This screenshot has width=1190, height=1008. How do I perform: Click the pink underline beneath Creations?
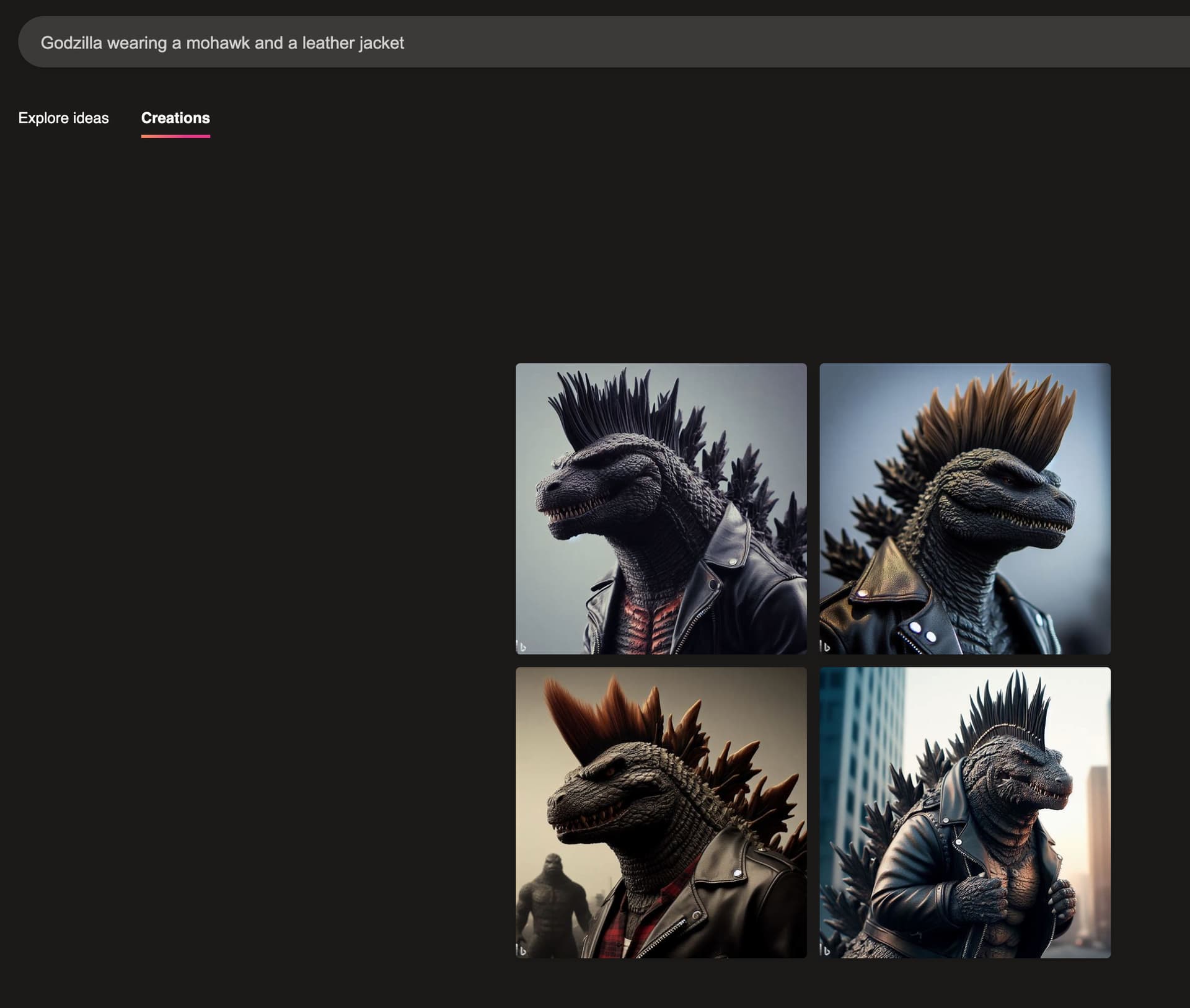click(175, 136)
